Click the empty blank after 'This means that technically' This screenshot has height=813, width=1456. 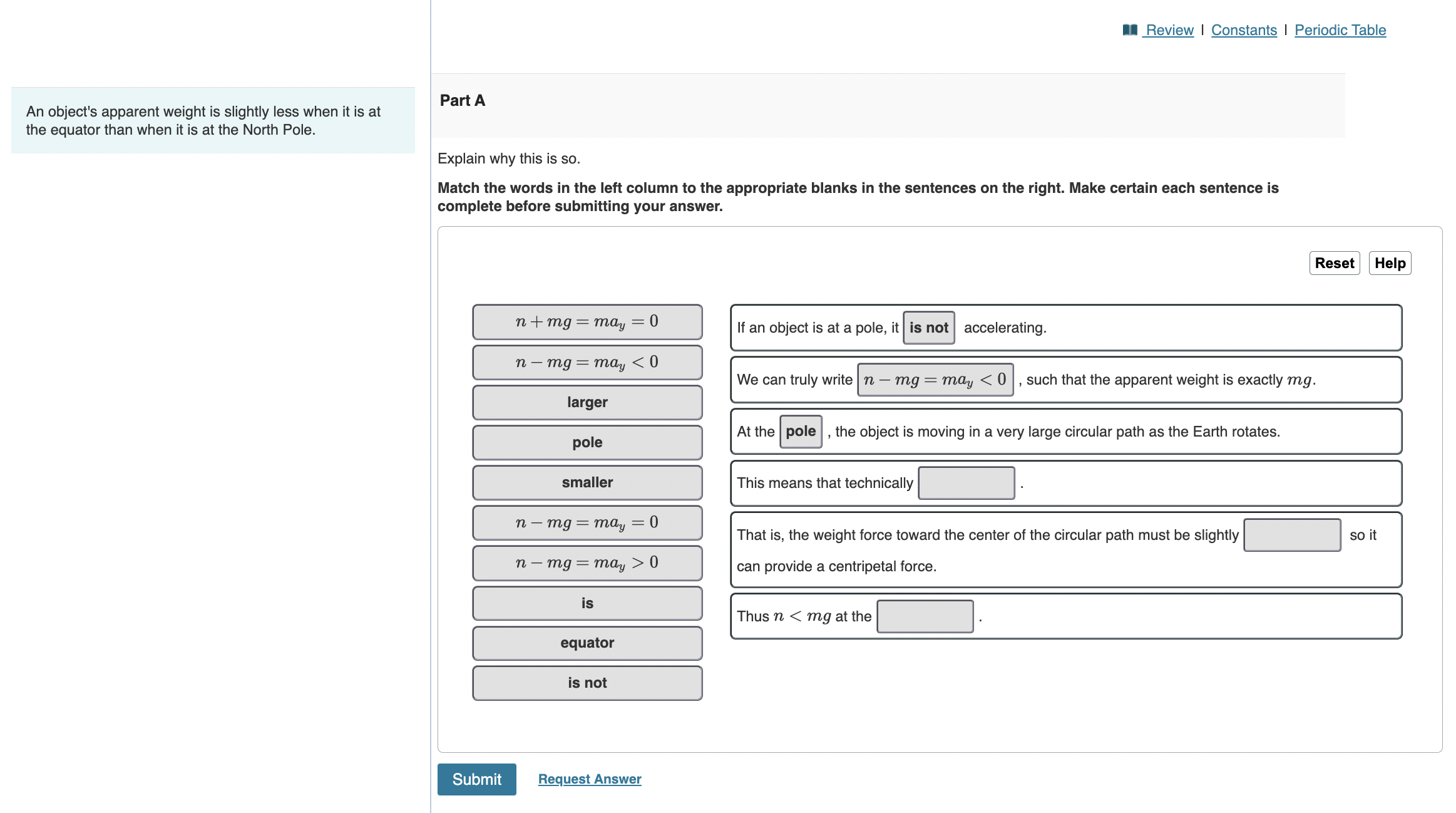tap(966, 482)
